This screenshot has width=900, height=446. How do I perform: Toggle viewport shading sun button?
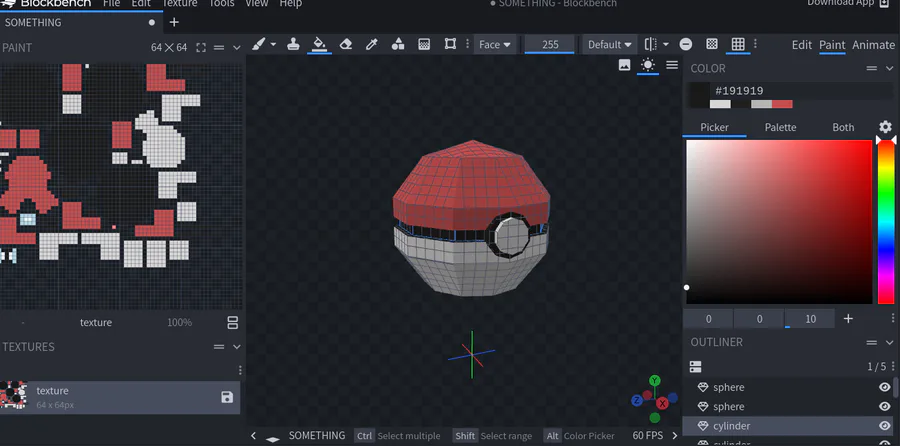pos(648,65)
